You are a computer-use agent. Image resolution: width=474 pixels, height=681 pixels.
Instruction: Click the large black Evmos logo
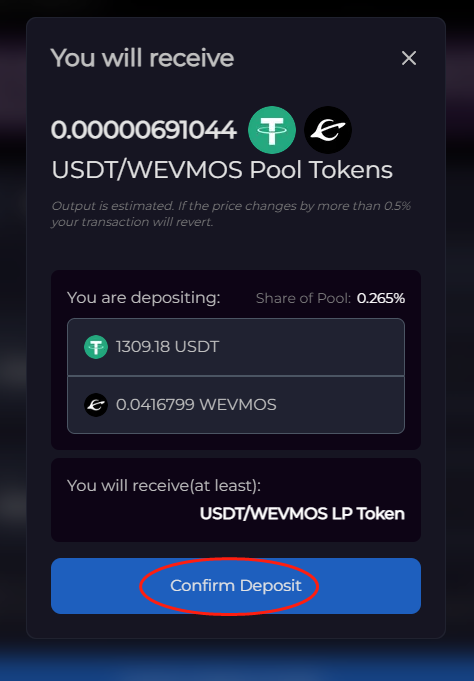tap(328, 130)
